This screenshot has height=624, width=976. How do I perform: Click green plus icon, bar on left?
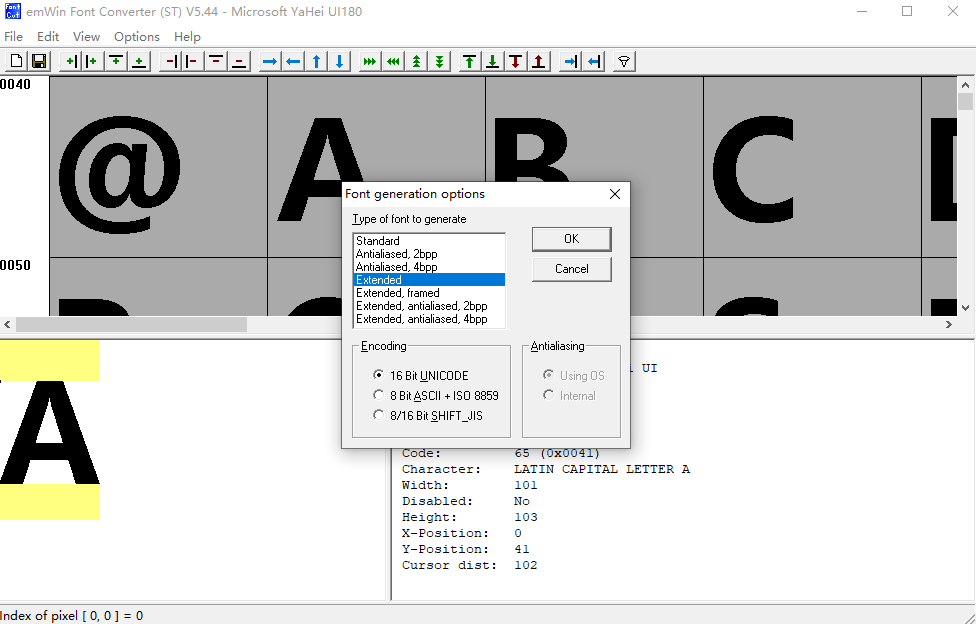click(x=93, y=61)
